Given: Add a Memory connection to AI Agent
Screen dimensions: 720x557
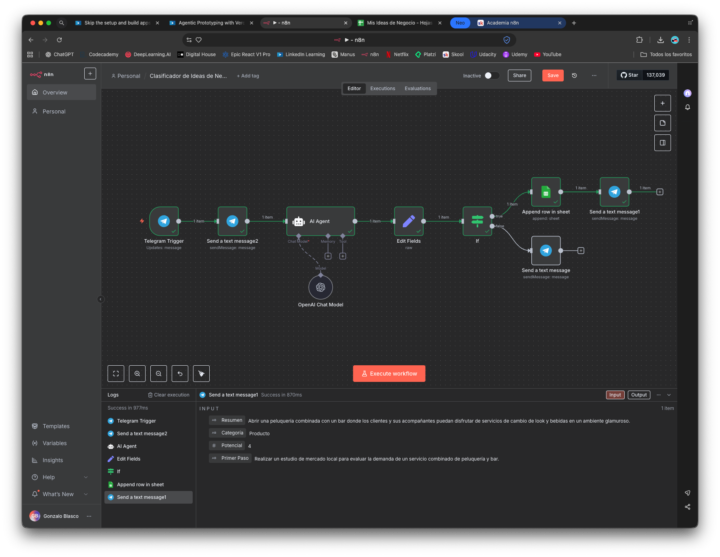Looking at the screenshot, I should tap(328, 256).
